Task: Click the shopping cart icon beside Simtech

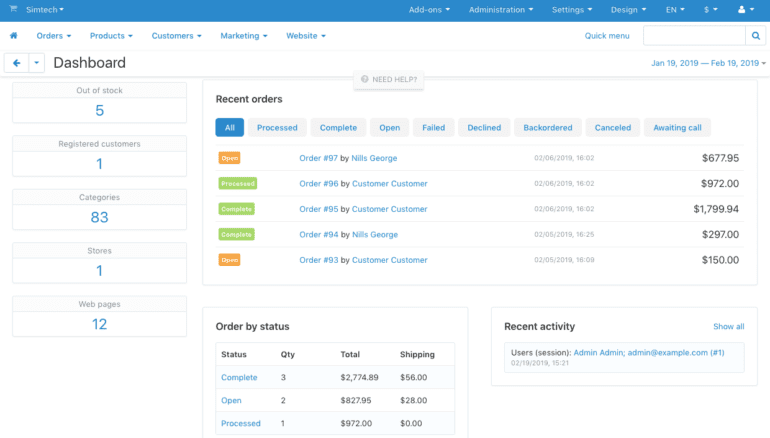Action: [x=12, y=10]
